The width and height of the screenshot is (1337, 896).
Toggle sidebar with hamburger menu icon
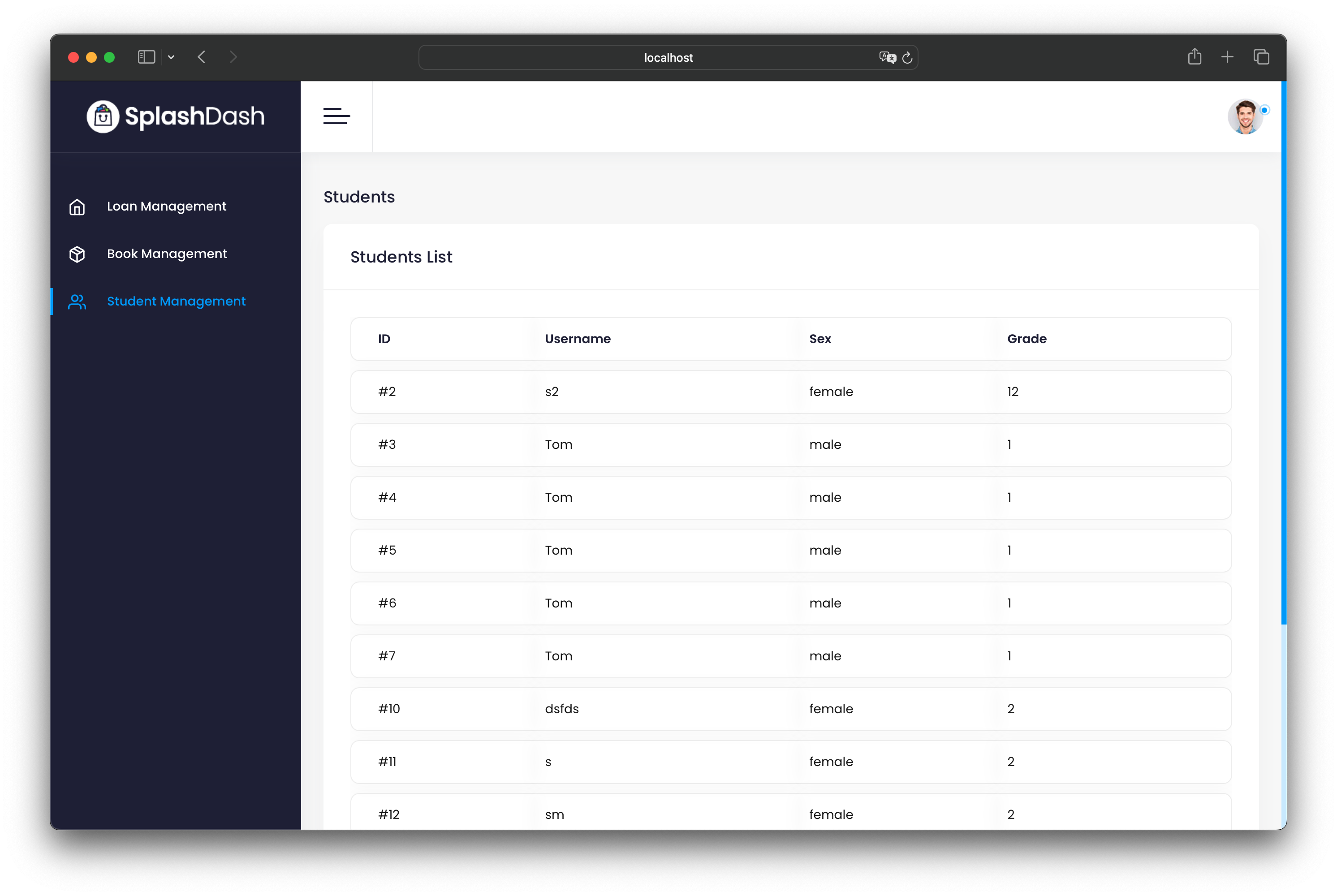click(336, 116)
